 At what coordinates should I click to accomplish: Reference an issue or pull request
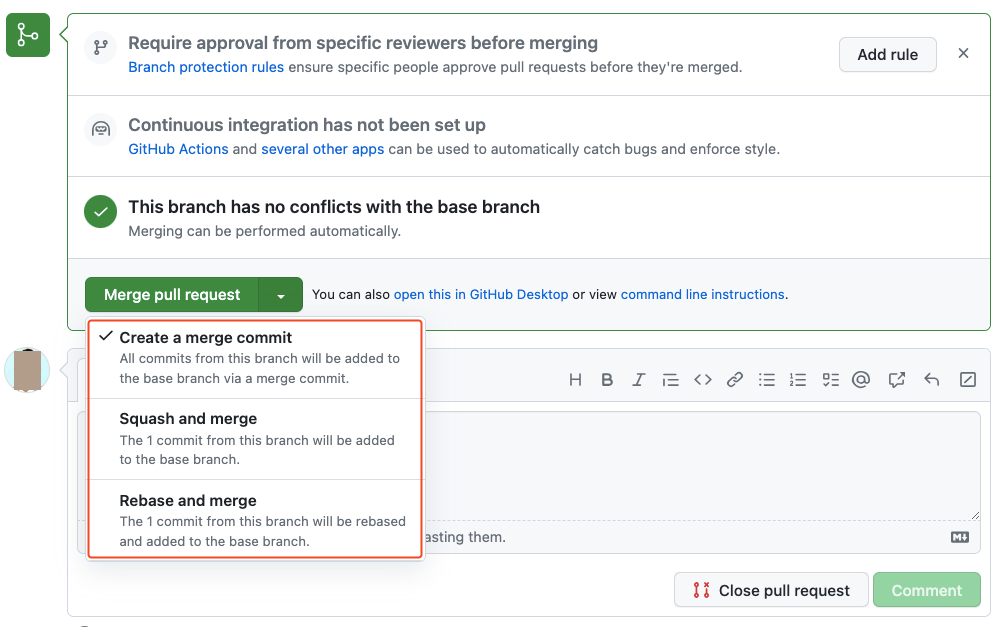897,380
